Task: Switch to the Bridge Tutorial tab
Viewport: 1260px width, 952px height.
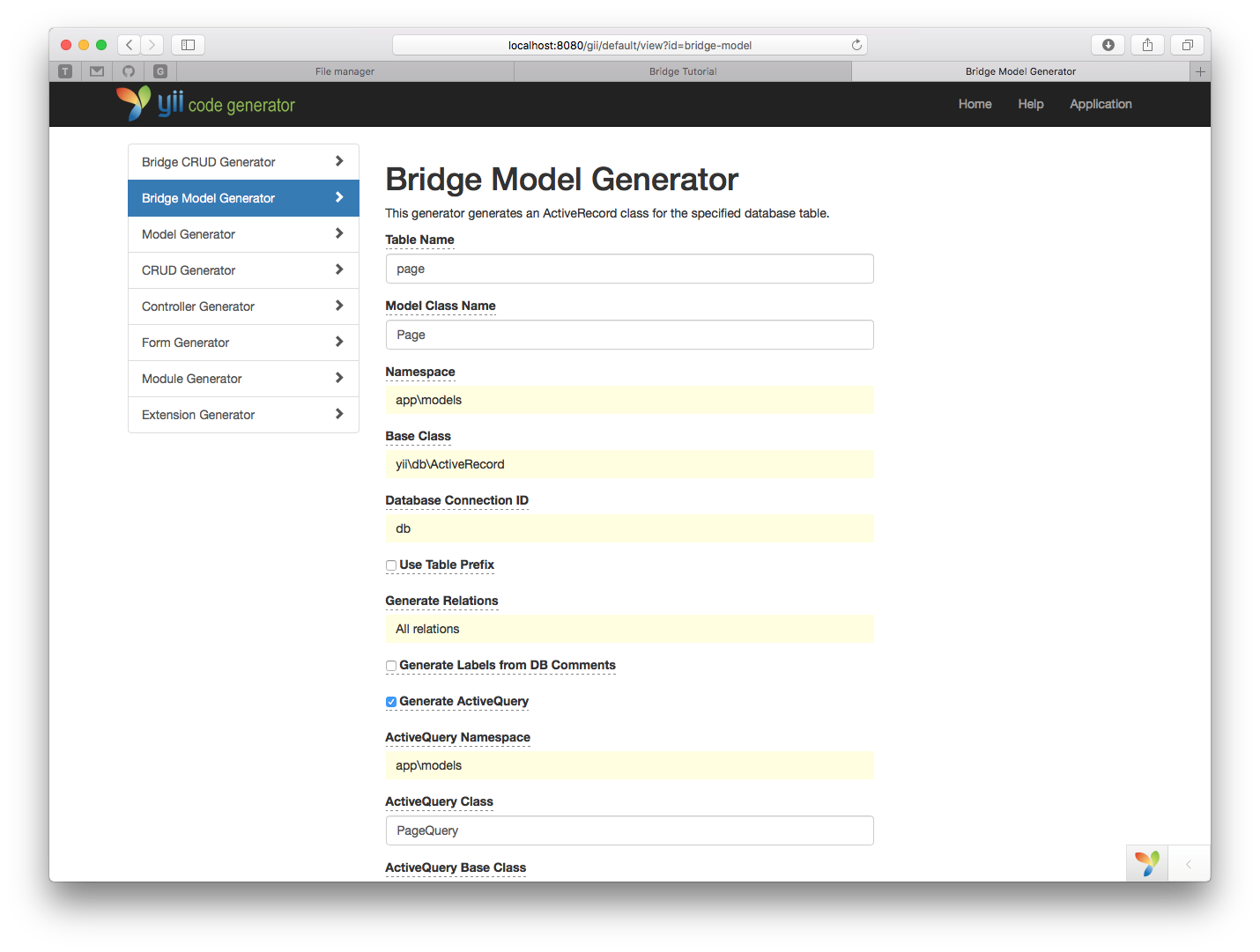Action: [683, 71]
